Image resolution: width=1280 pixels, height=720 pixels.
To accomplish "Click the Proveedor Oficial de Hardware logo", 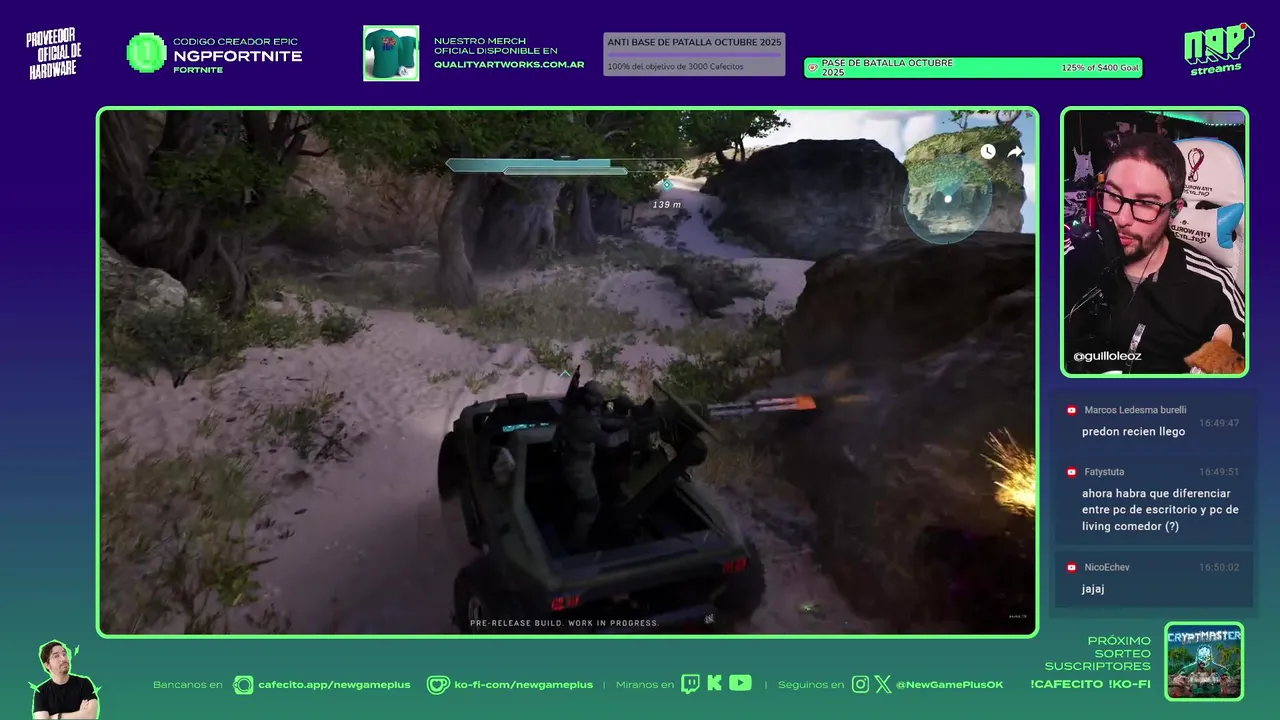I will [x=54, y=54].
